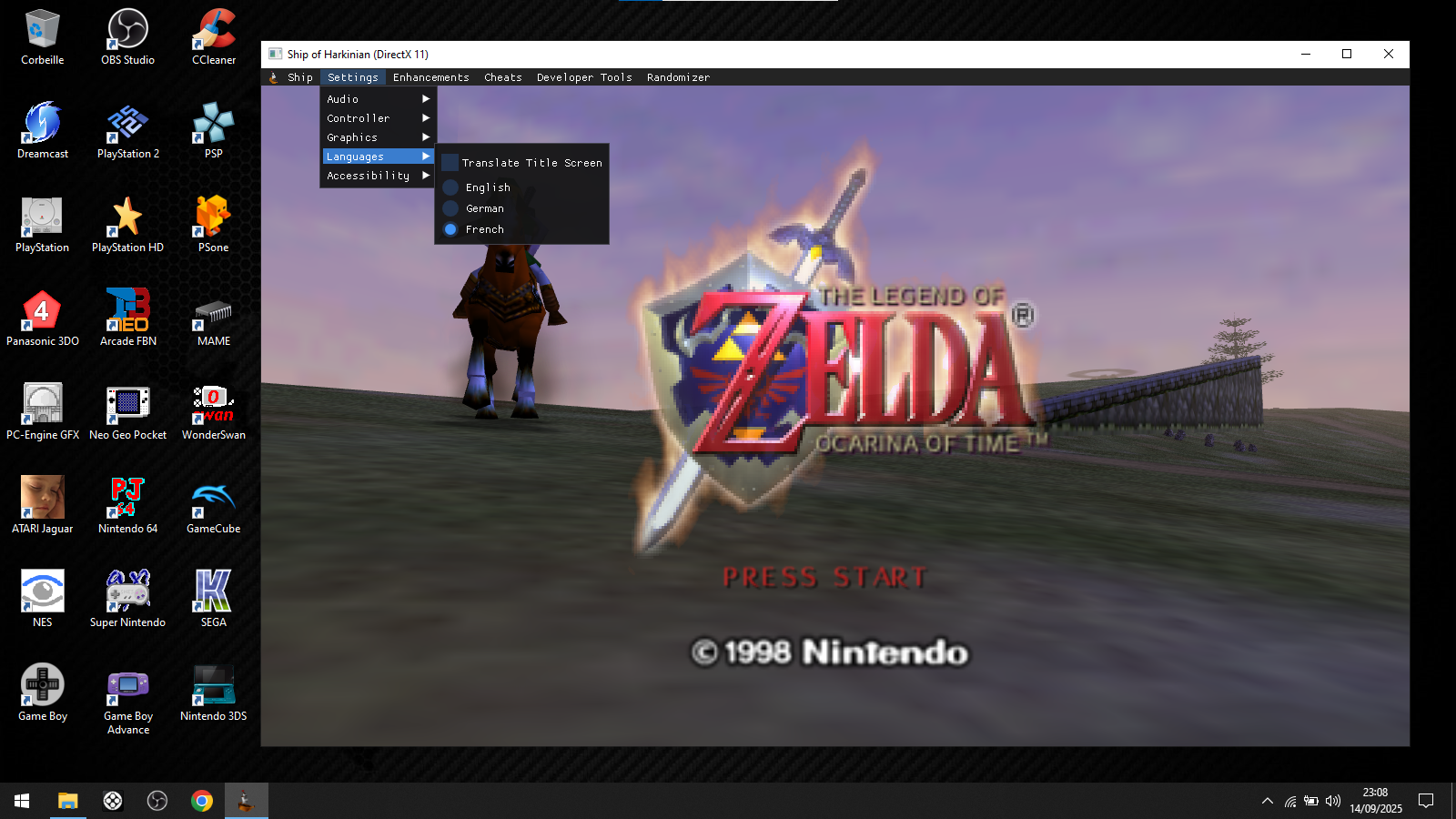Open the CCleaner desktop shortcut
The width and height of the screenshot is (1456, 819).
pyautogui.click(x=214, y=37)
